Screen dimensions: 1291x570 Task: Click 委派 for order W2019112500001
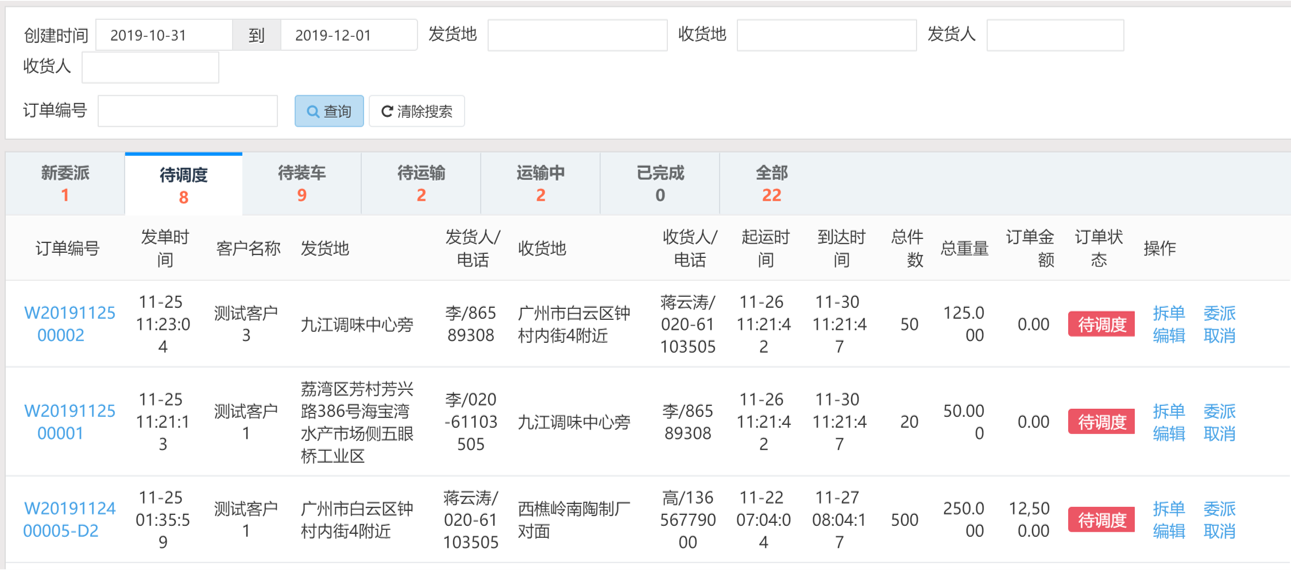click(1219, 411)
